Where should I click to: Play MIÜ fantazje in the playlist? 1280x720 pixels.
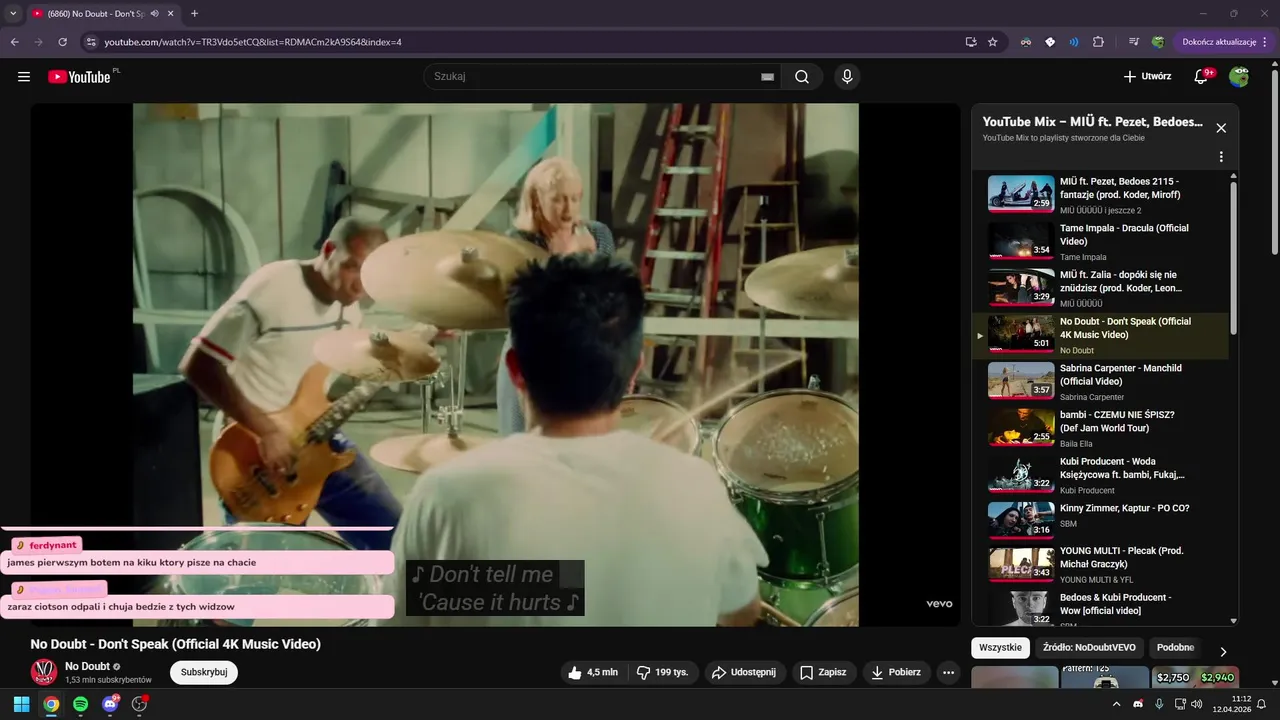pos(1100,194)
